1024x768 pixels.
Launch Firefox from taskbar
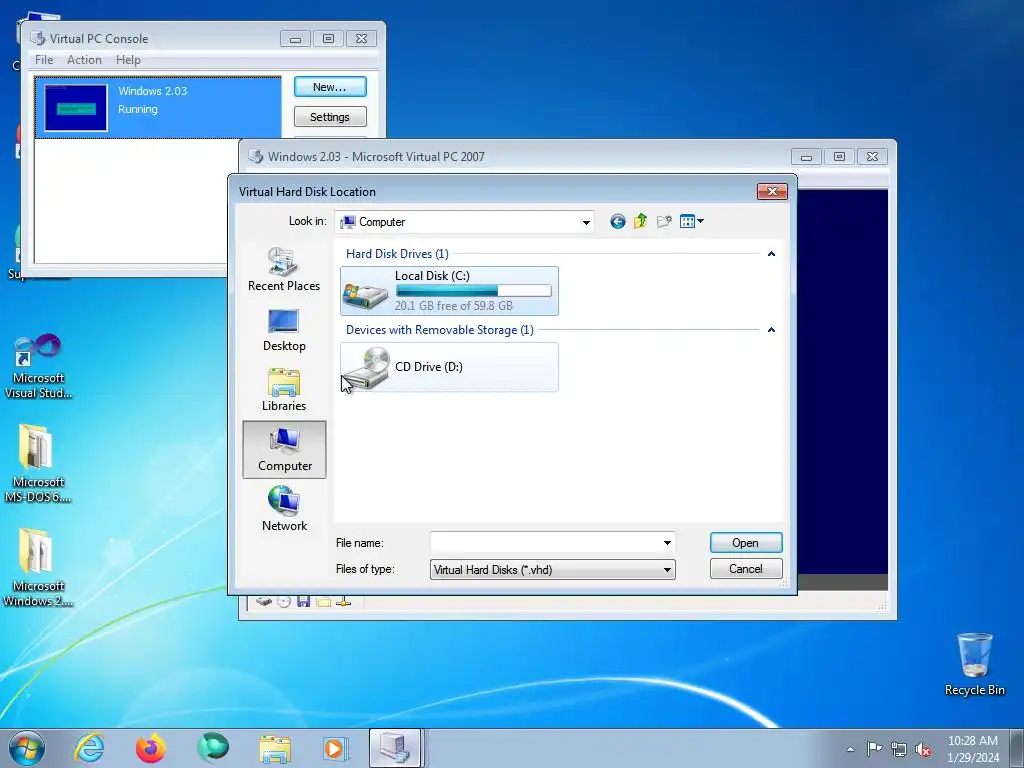coord(151,748)
